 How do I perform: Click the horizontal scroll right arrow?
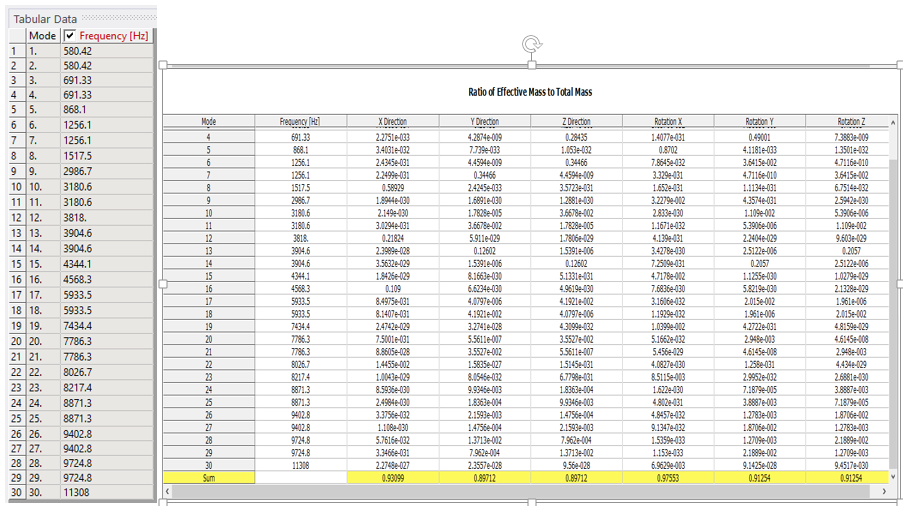(885, 491)
